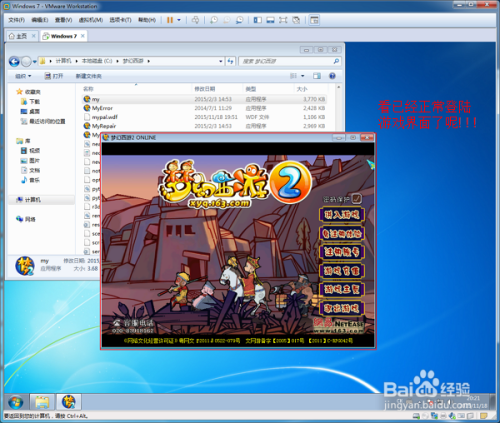The height and width of the screenshot is (423, 500).
Task: Open Explorer help icon
Action: click(332, 76)
